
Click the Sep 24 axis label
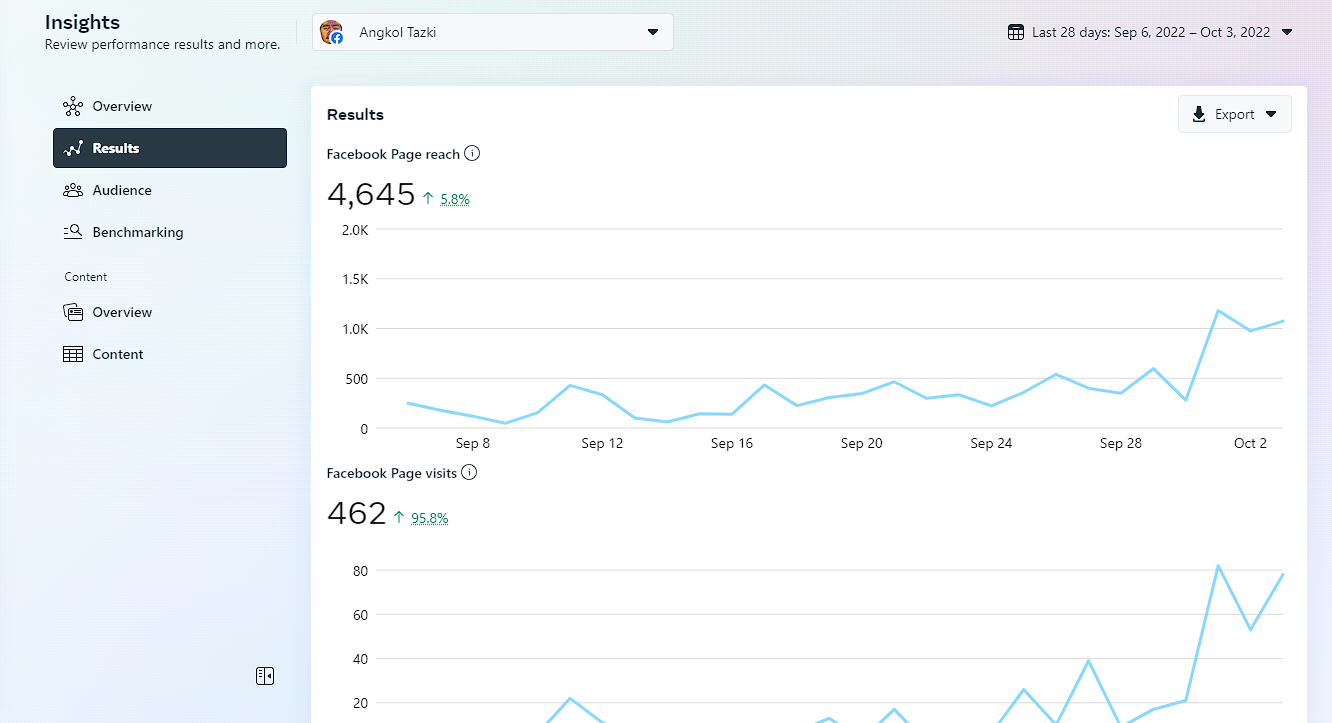pos(991,443)
